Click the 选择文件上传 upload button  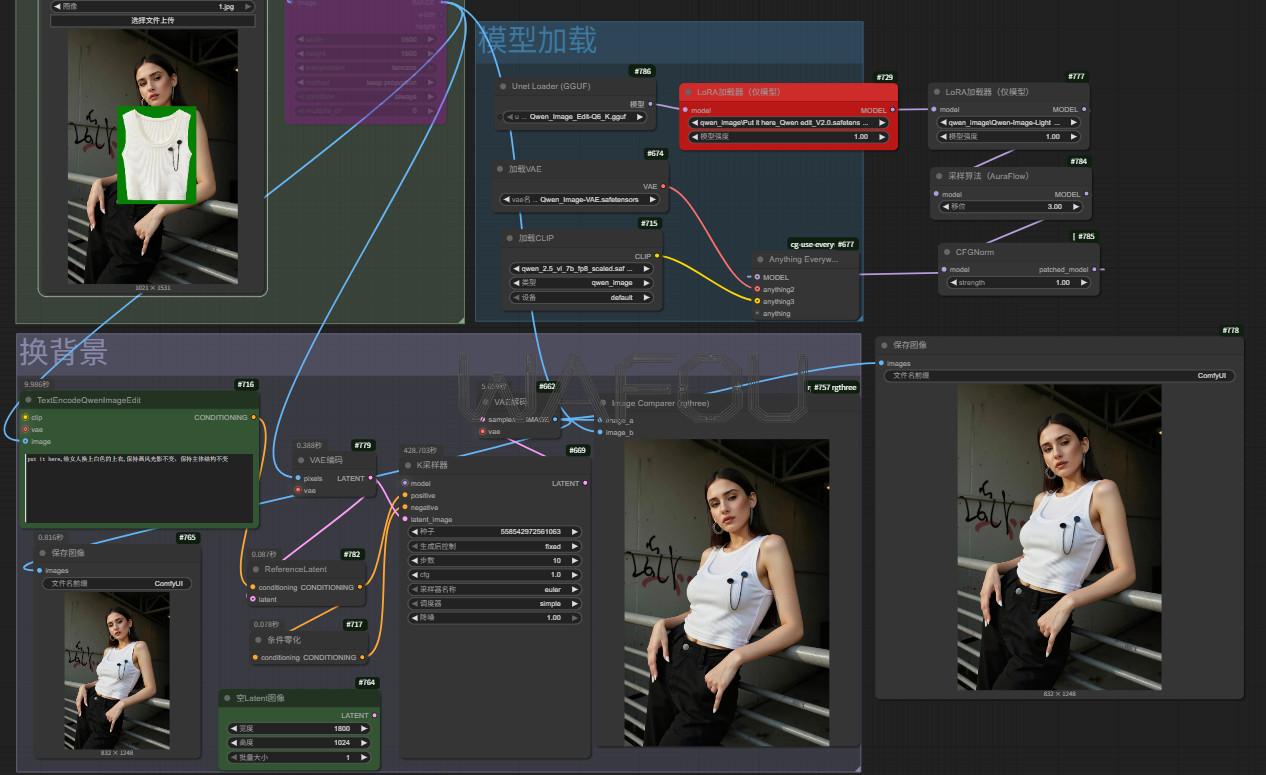[x=152, y=20]
